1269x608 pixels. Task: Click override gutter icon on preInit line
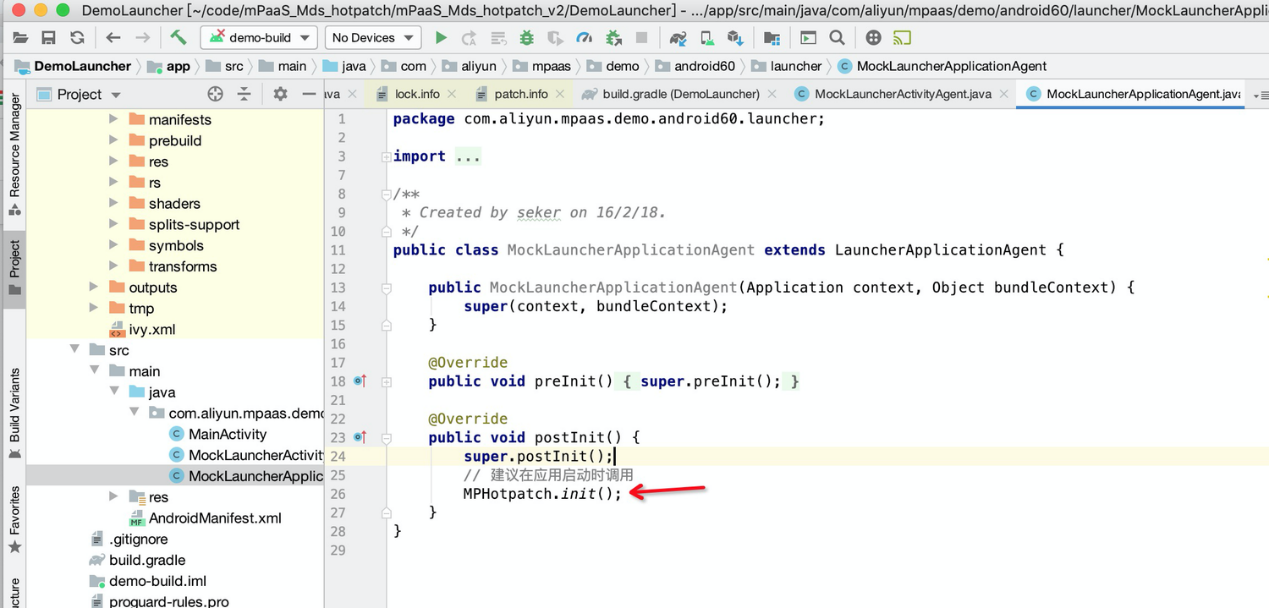pos(361,381)
